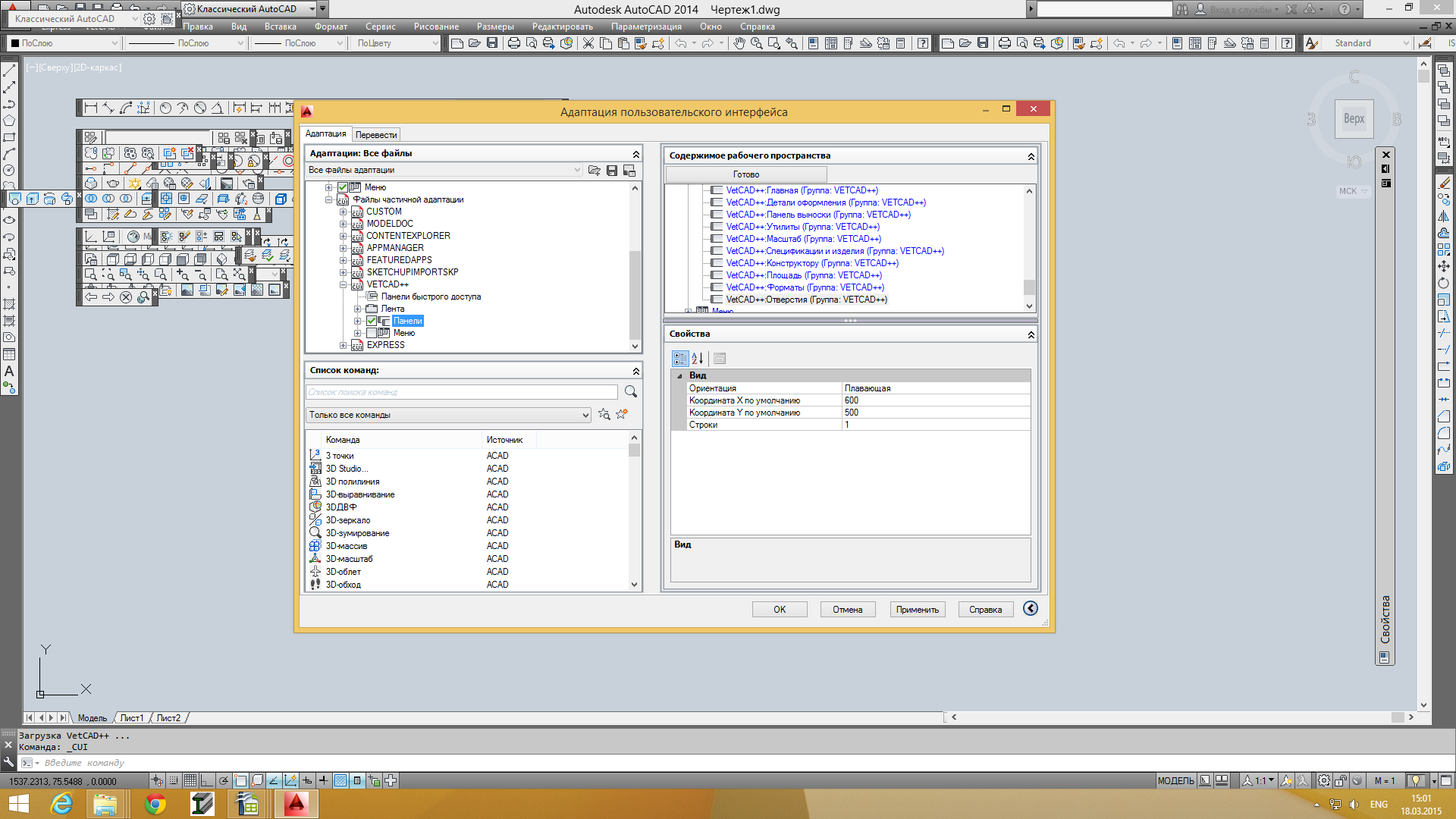Activate the Zoom Realtime tool
This screenshot has height=819, width=1456.
(x=757, y=43)
